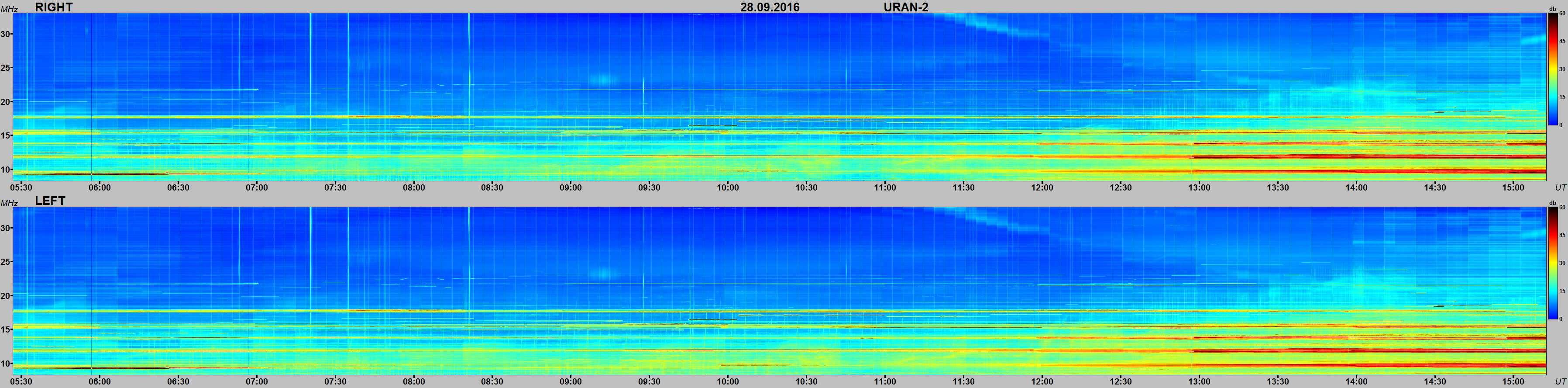Click the 20 MHz tick on RIGHT panel axis
The image size is (1568, 388).
tap(6, 102)
